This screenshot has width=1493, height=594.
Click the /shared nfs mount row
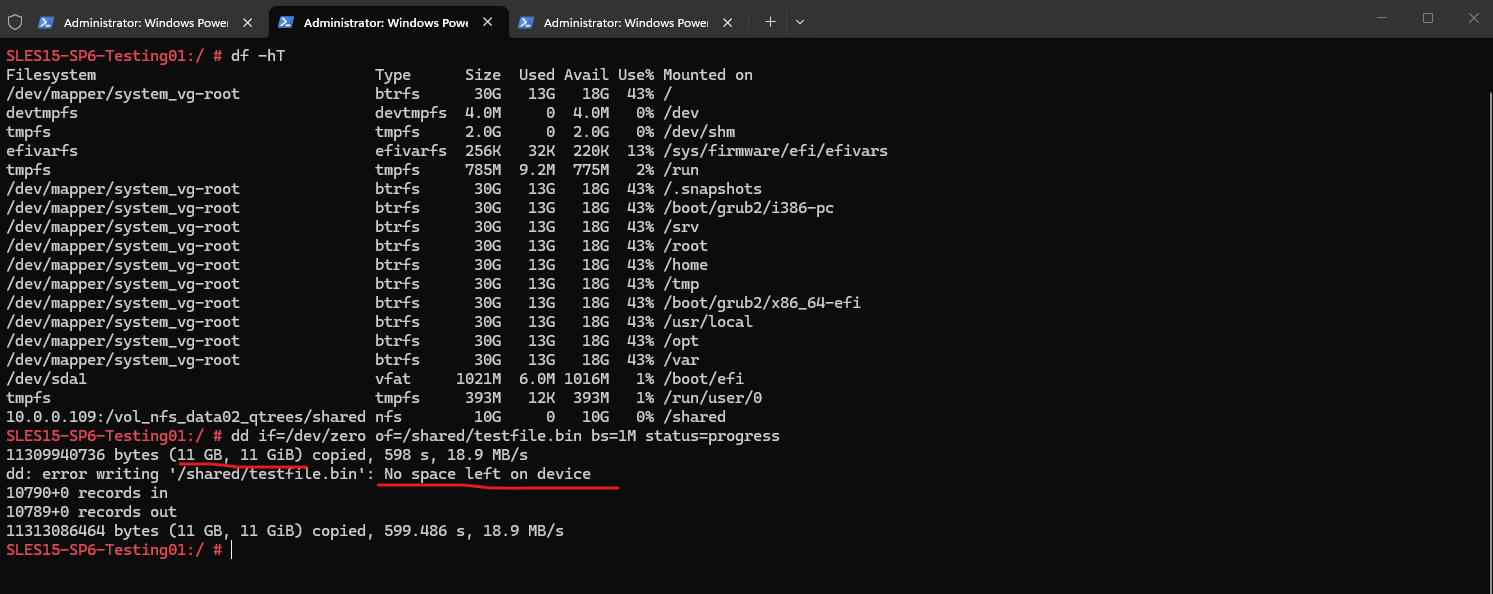click(x=366, y=417)
